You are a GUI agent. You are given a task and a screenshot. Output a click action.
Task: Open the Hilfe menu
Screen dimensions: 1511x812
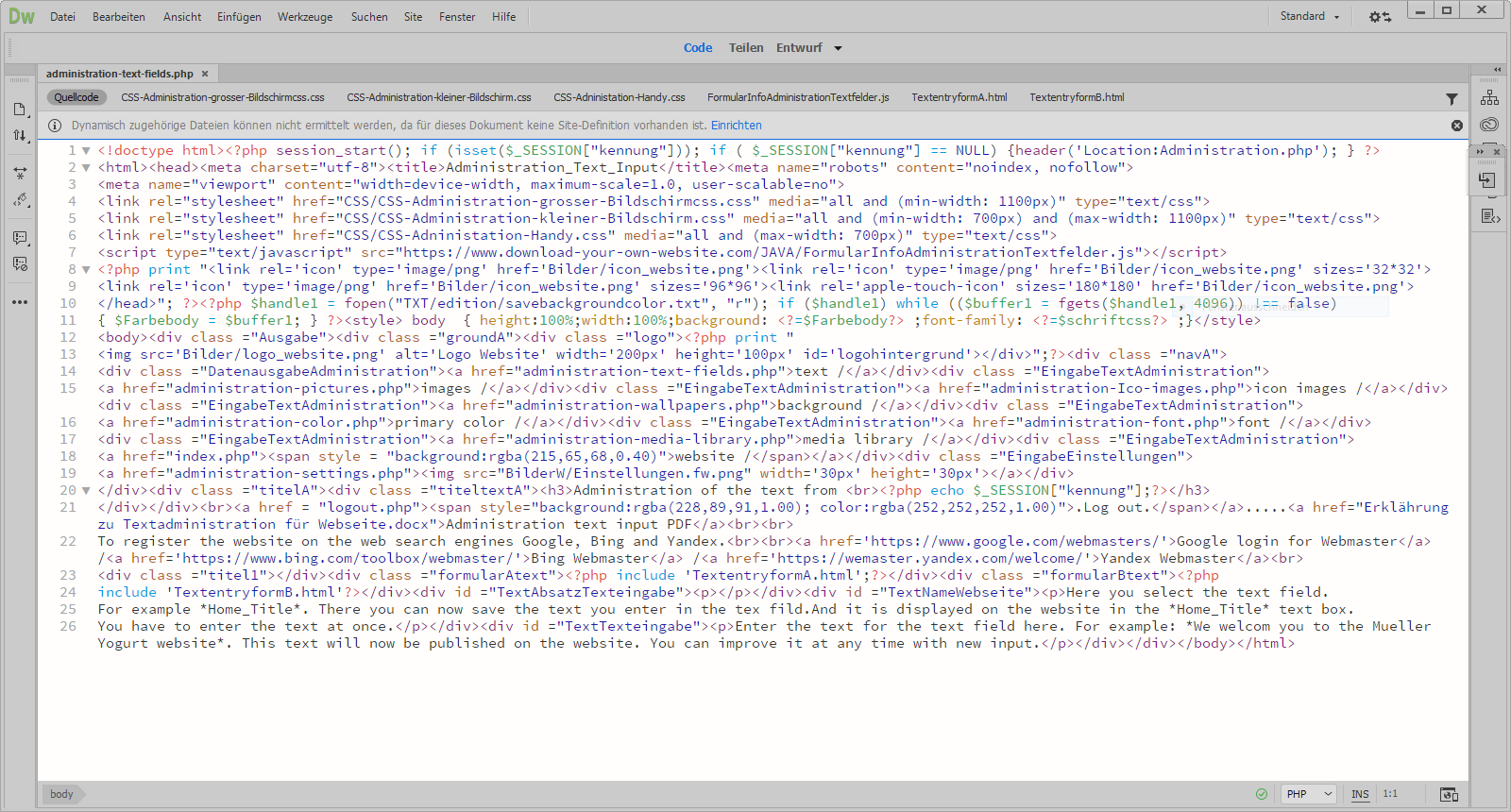point(503,17)
